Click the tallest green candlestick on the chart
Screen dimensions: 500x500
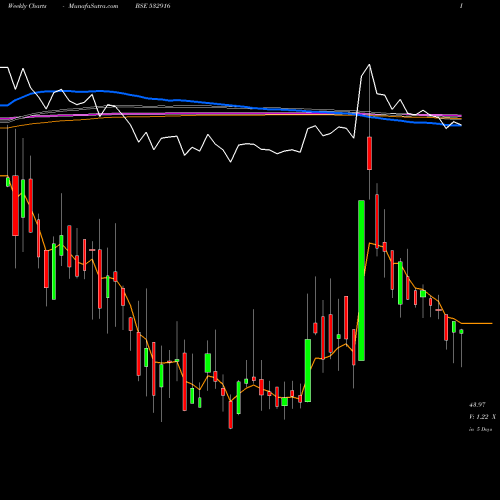click(x=361, y=280)
